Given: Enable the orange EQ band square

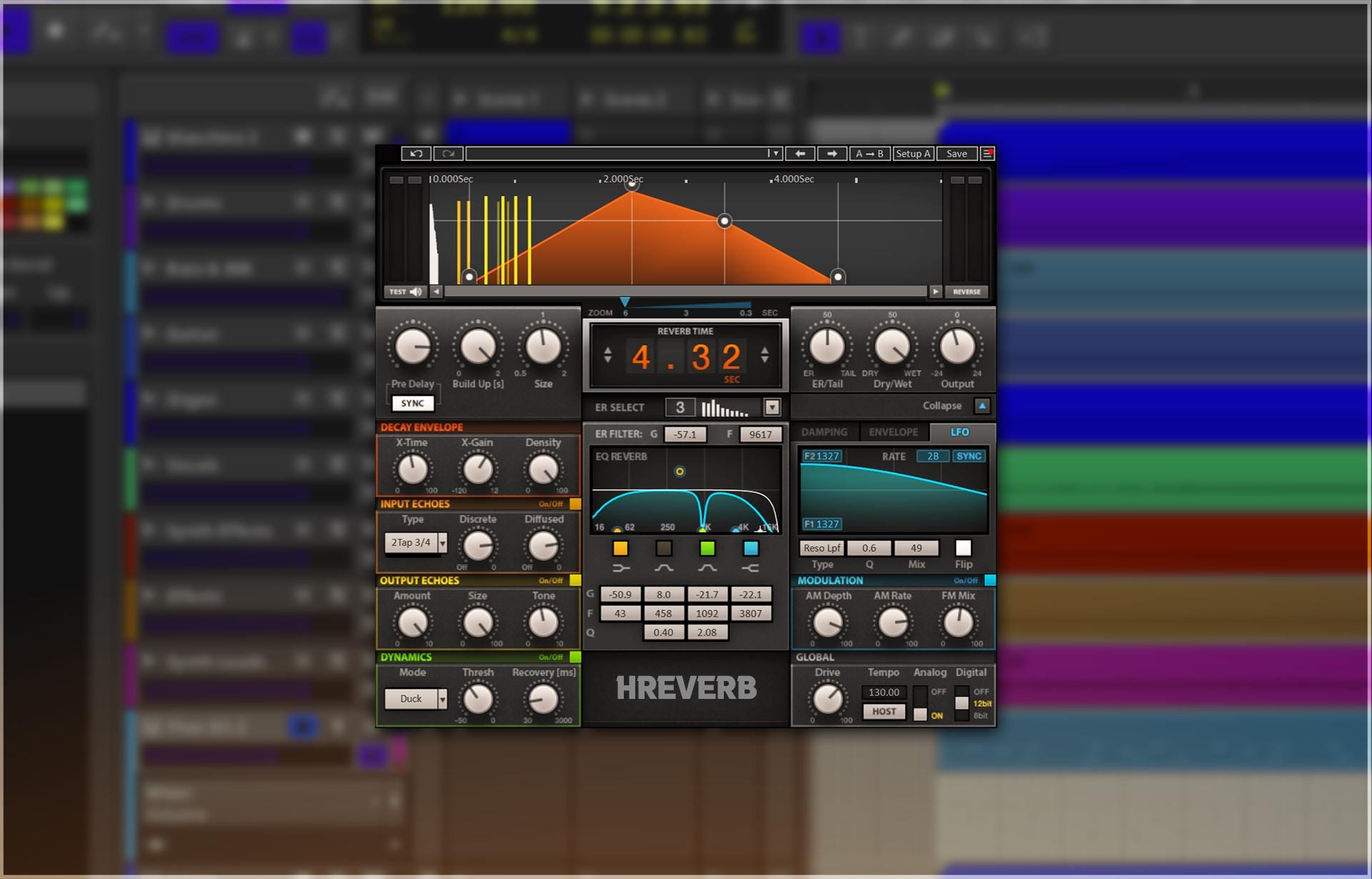Looking at the screenshot, I should [621, 548].
